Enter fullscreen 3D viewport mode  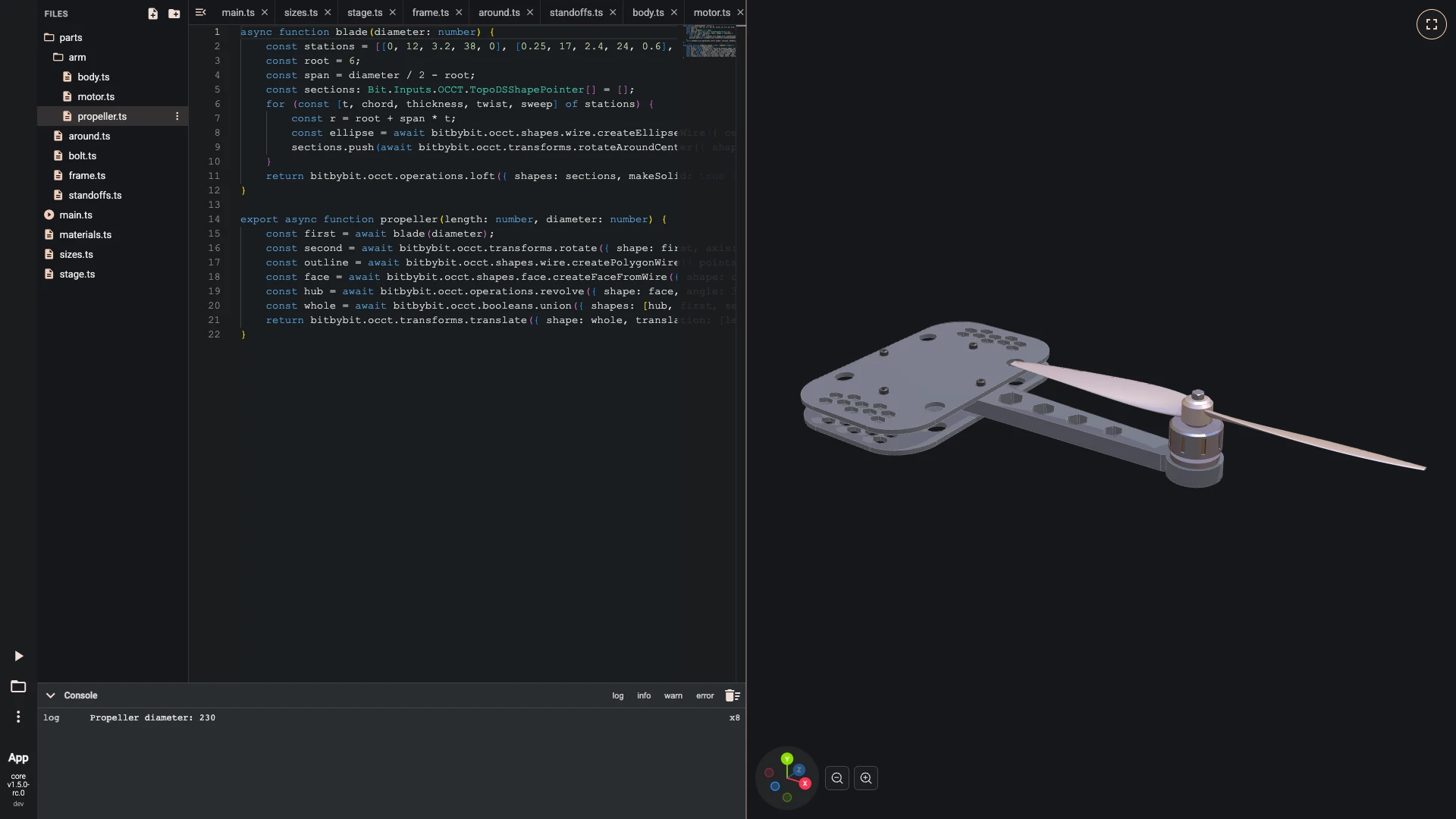pos(1431,24)
